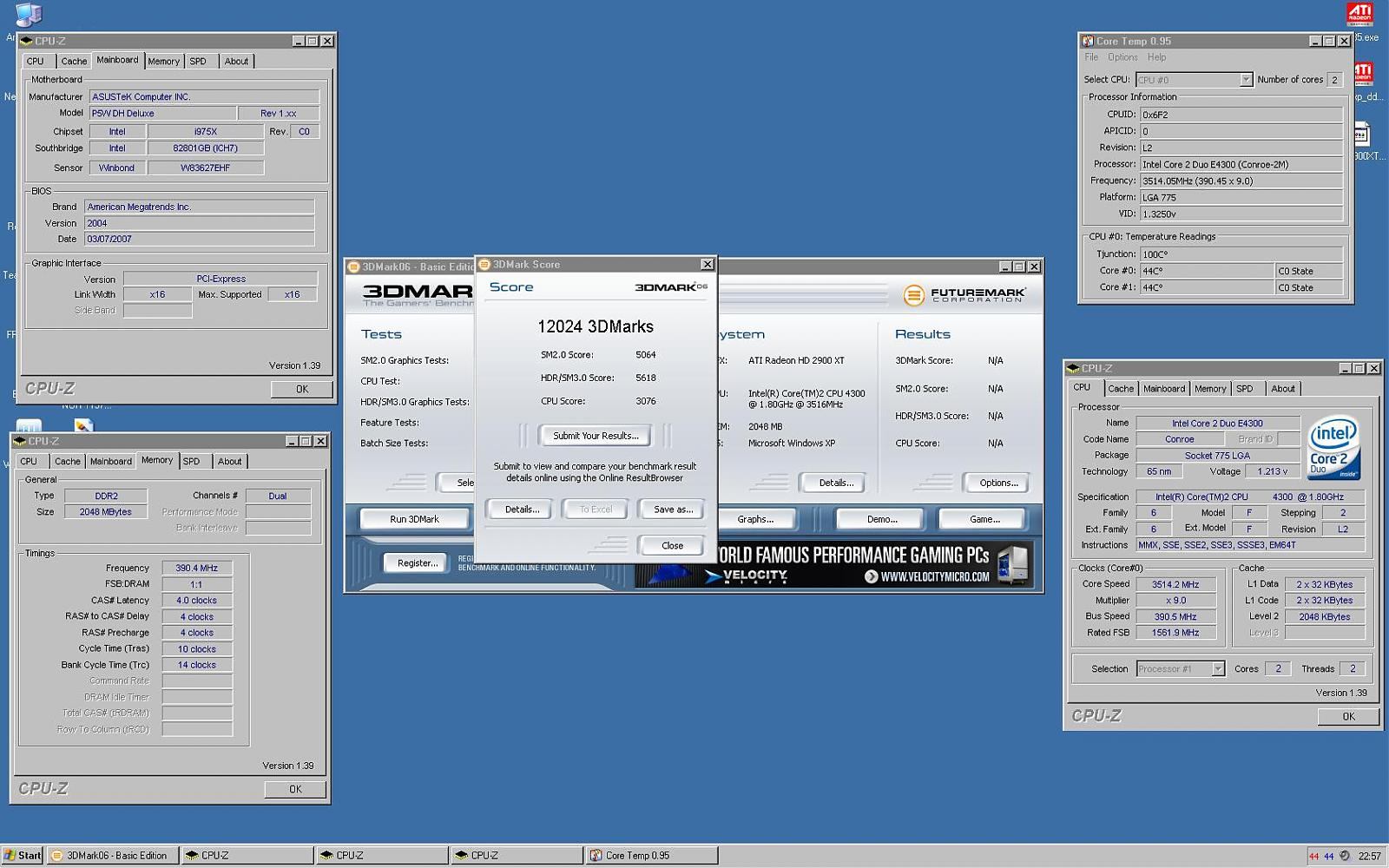The height and width of the screenshot is (868, 1389).
Task: Click the CPU Score value 3076
Action: [x=646, y=401]
